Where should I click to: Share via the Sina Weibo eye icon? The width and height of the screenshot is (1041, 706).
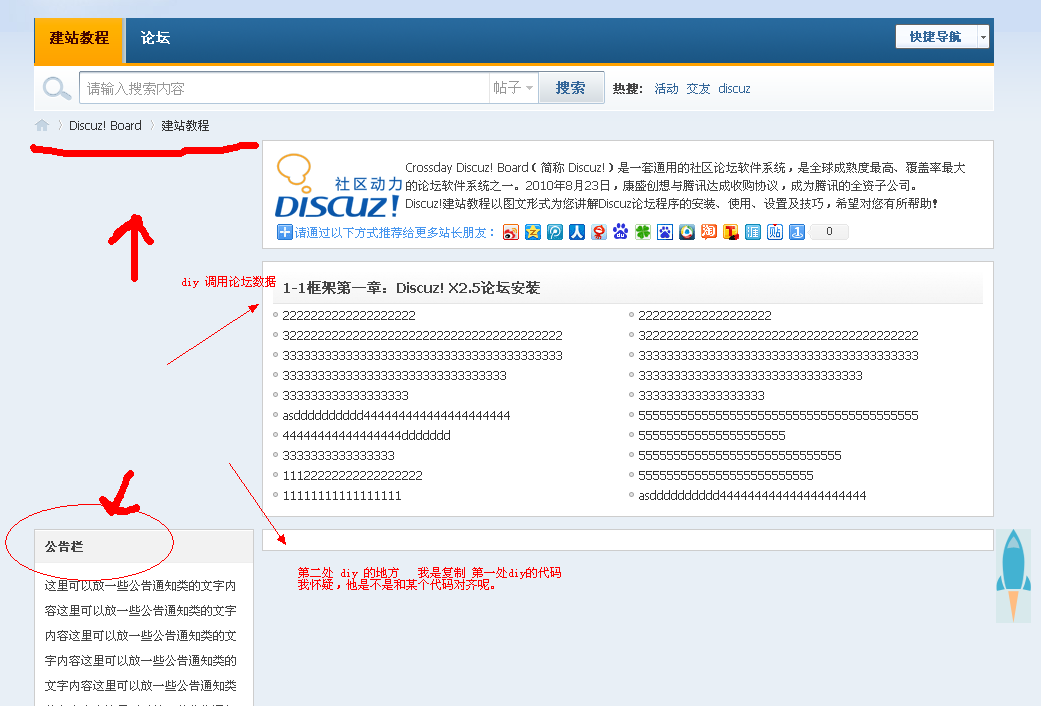[x=511, y=232]
